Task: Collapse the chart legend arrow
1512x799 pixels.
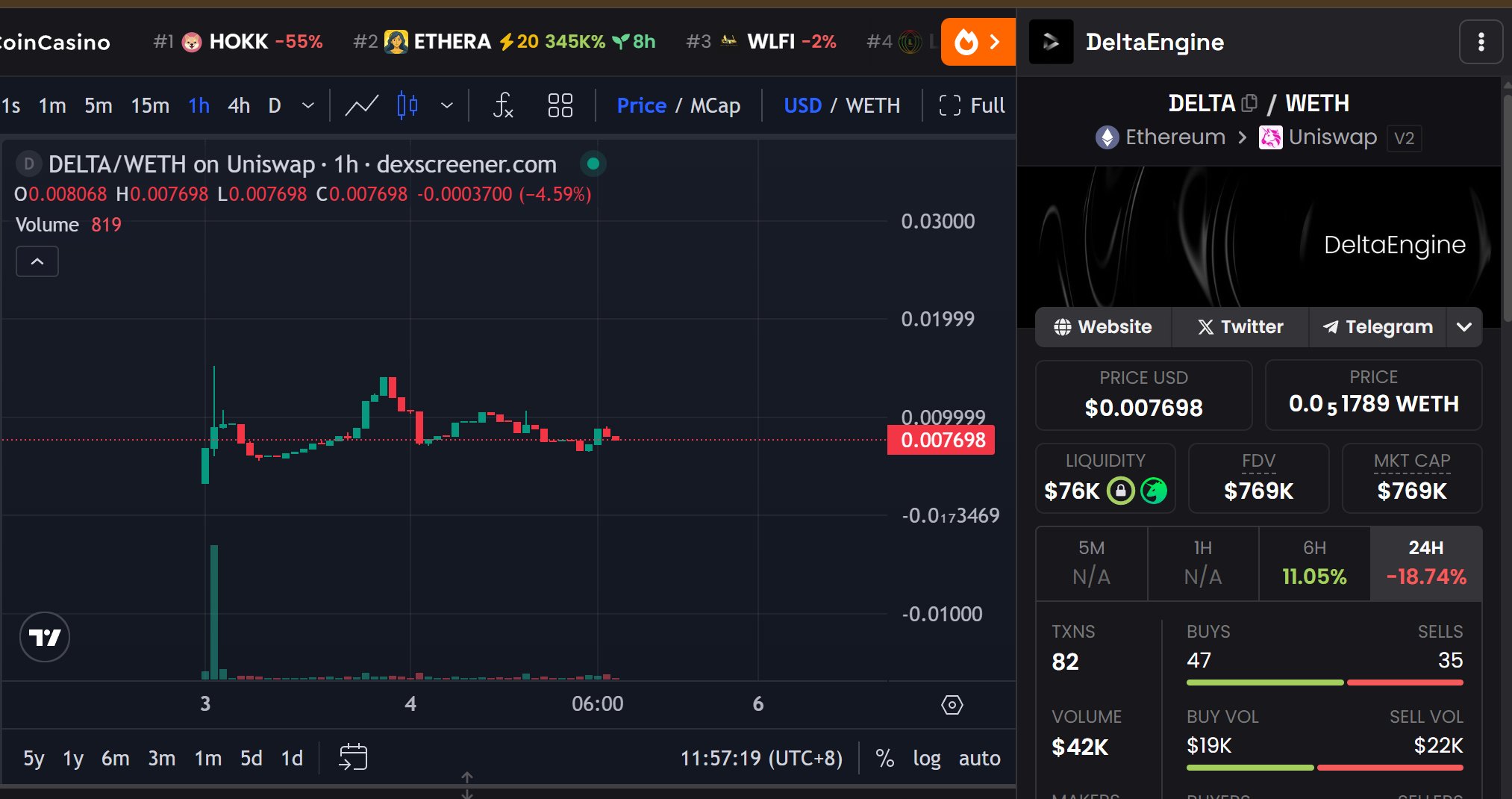Action: [37, 261]
